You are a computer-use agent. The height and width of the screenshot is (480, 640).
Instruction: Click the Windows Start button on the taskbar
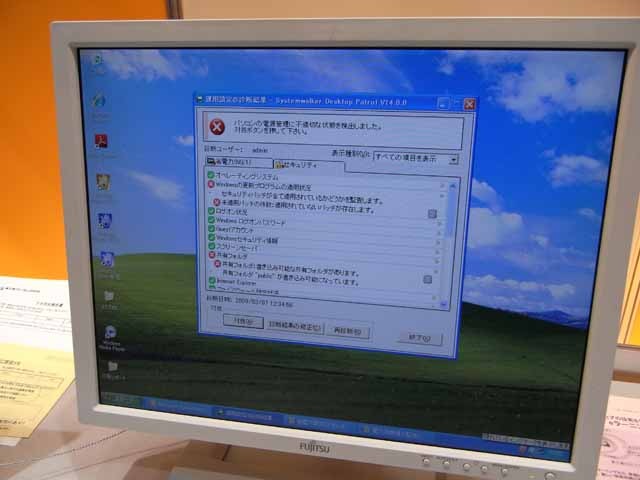(122, 400)
